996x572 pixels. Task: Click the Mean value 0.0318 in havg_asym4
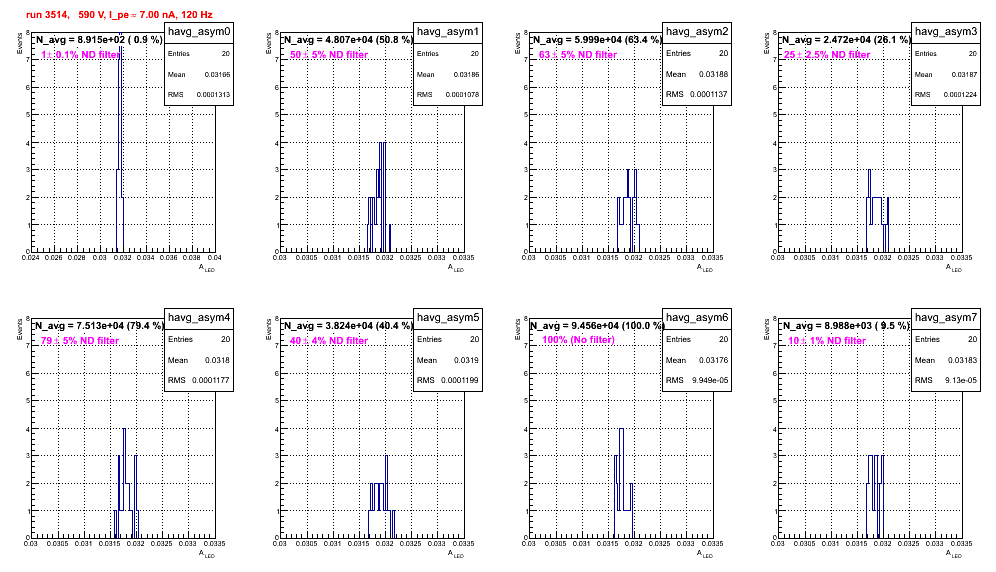(x=217, y=360)
